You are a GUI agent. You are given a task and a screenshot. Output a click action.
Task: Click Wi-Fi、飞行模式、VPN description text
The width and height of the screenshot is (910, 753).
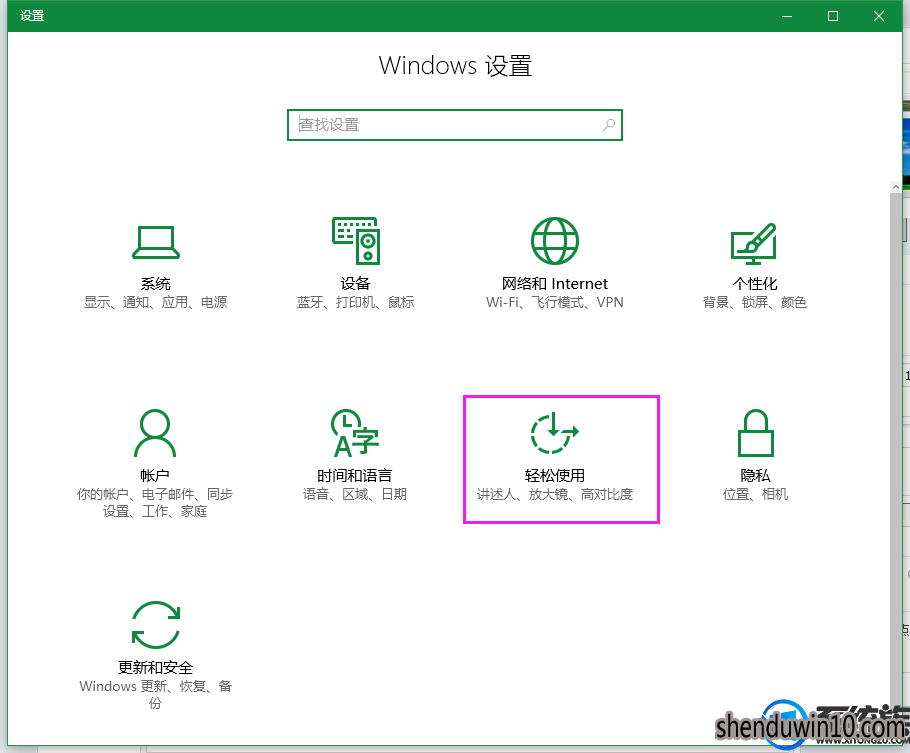coord(555,302)
